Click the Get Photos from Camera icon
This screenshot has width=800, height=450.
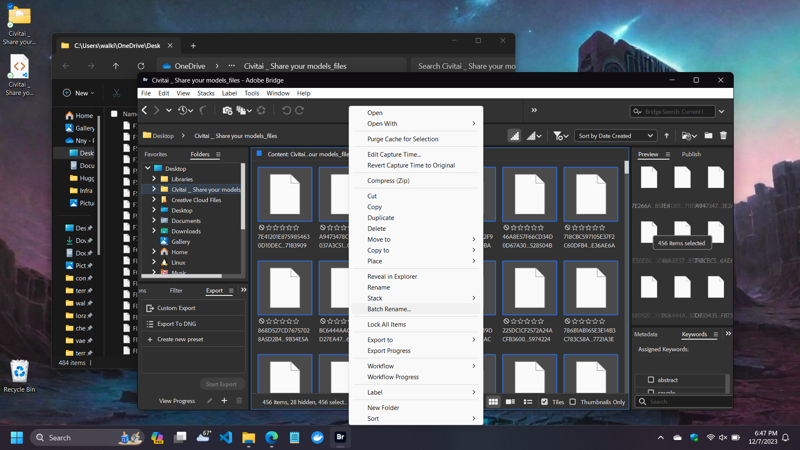coord(228,110)
